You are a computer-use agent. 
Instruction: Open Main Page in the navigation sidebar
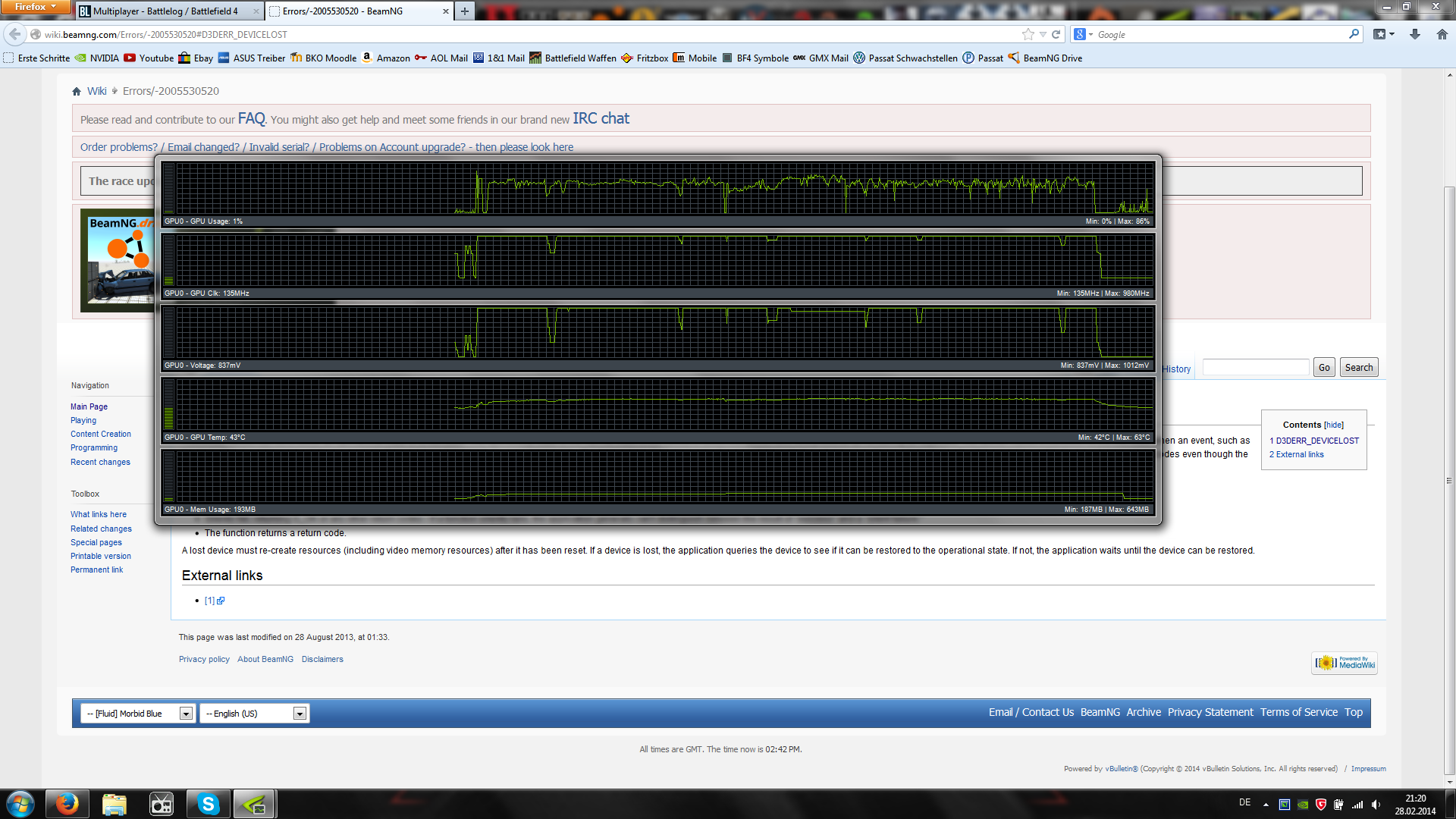pyautogui.click(x=89, y=406)
